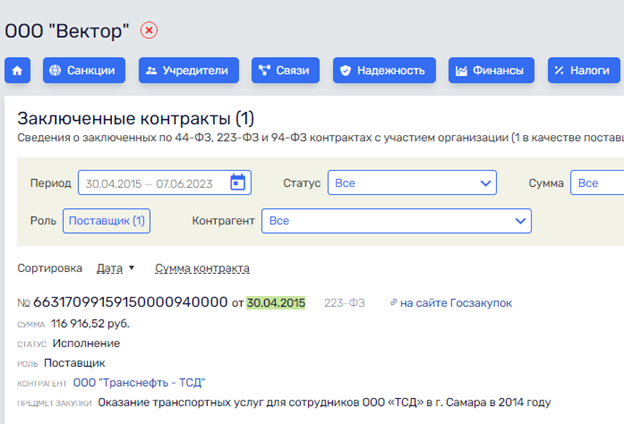Expand the Контрагент dropdown

(x=396, y=221)
